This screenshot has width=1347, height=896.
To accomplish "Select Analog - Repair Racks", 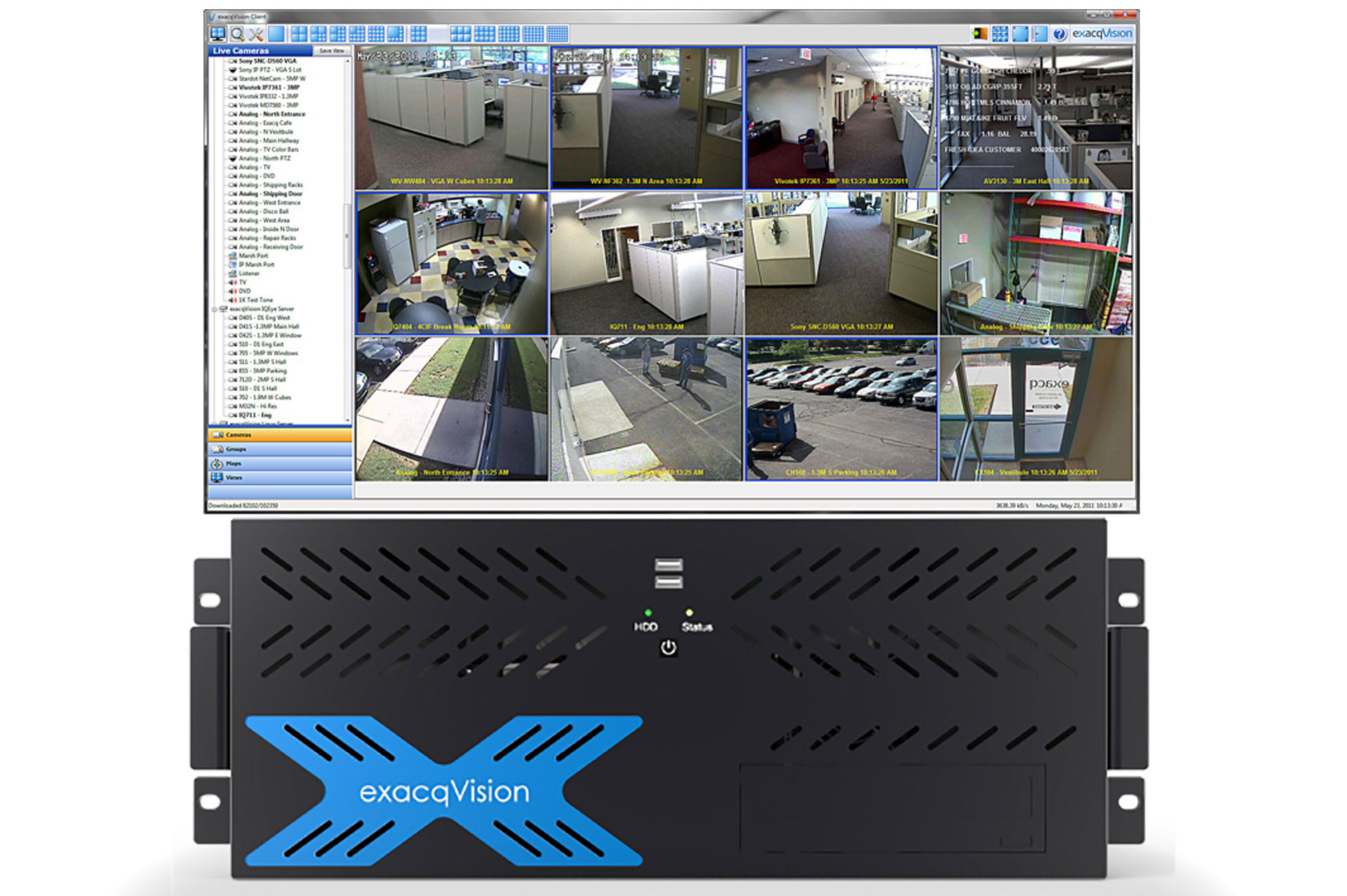I will pyautogui.click(x=267, y=238).
